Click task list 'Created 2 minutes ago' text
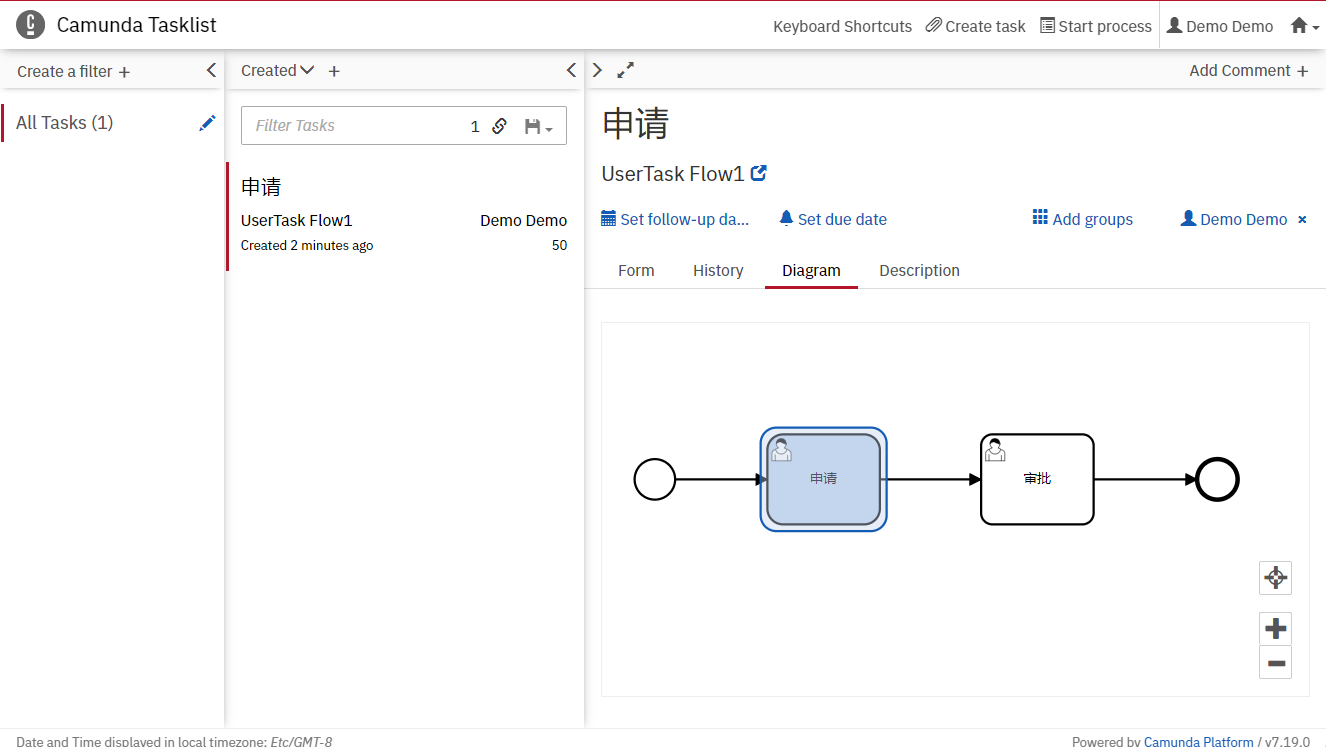The image size is (1326, 747). pos(307,246)
